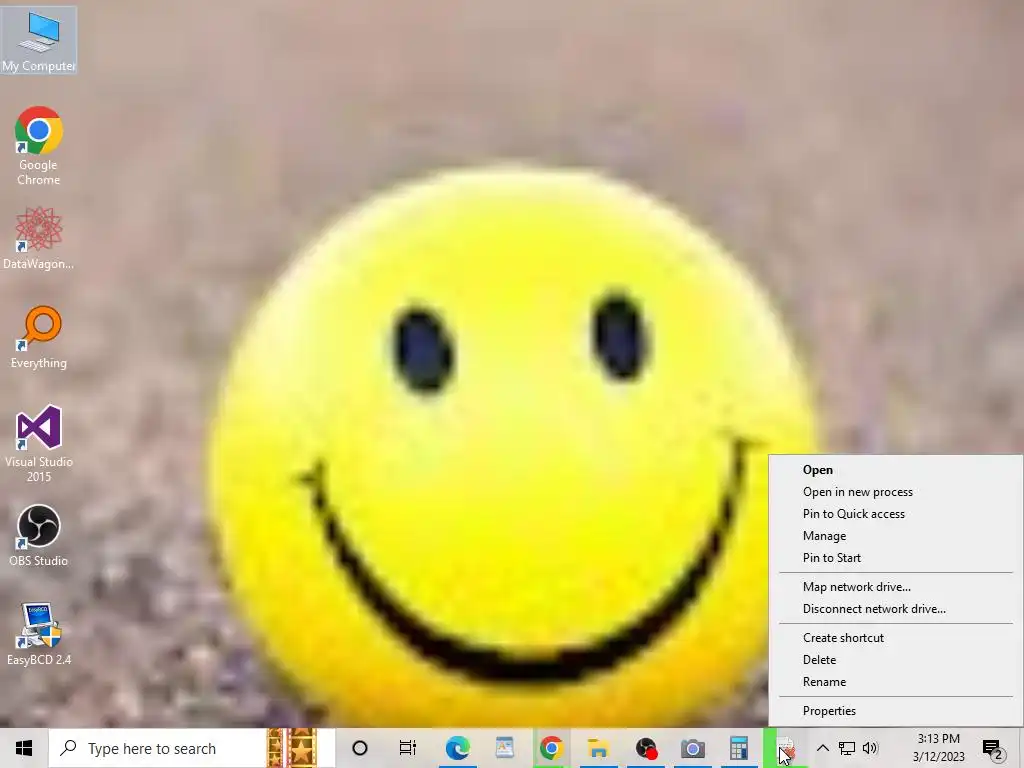Select the EasyBCD 2.4 desktop shortcut
Screen dimensions: 1024x768
(x=39, y=635)
